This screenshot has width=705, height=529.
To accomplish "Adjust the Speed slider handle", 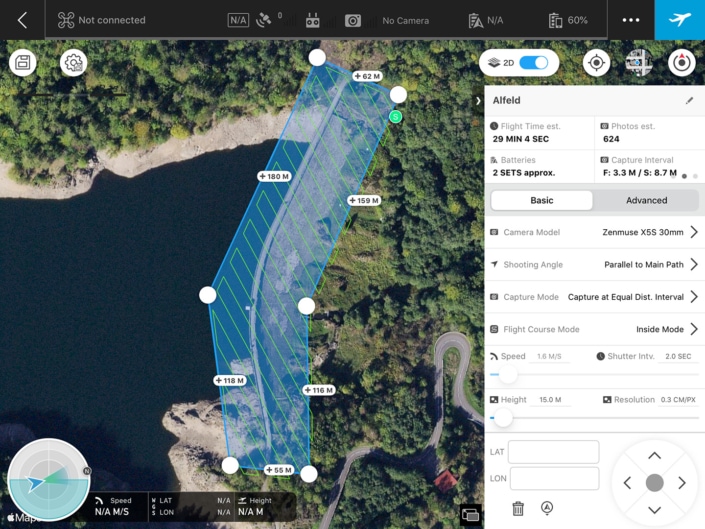I will tap(508, 375).
